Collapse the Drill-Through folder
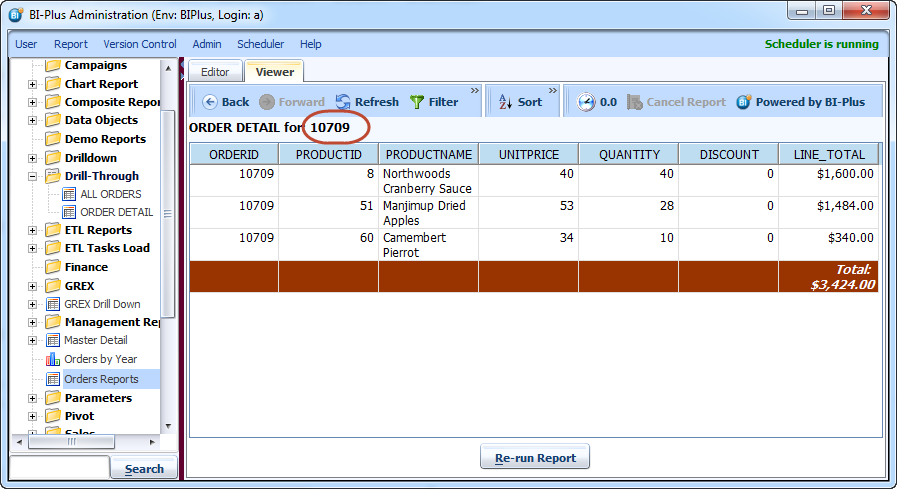897x489 pixels. tap(32, 176)
